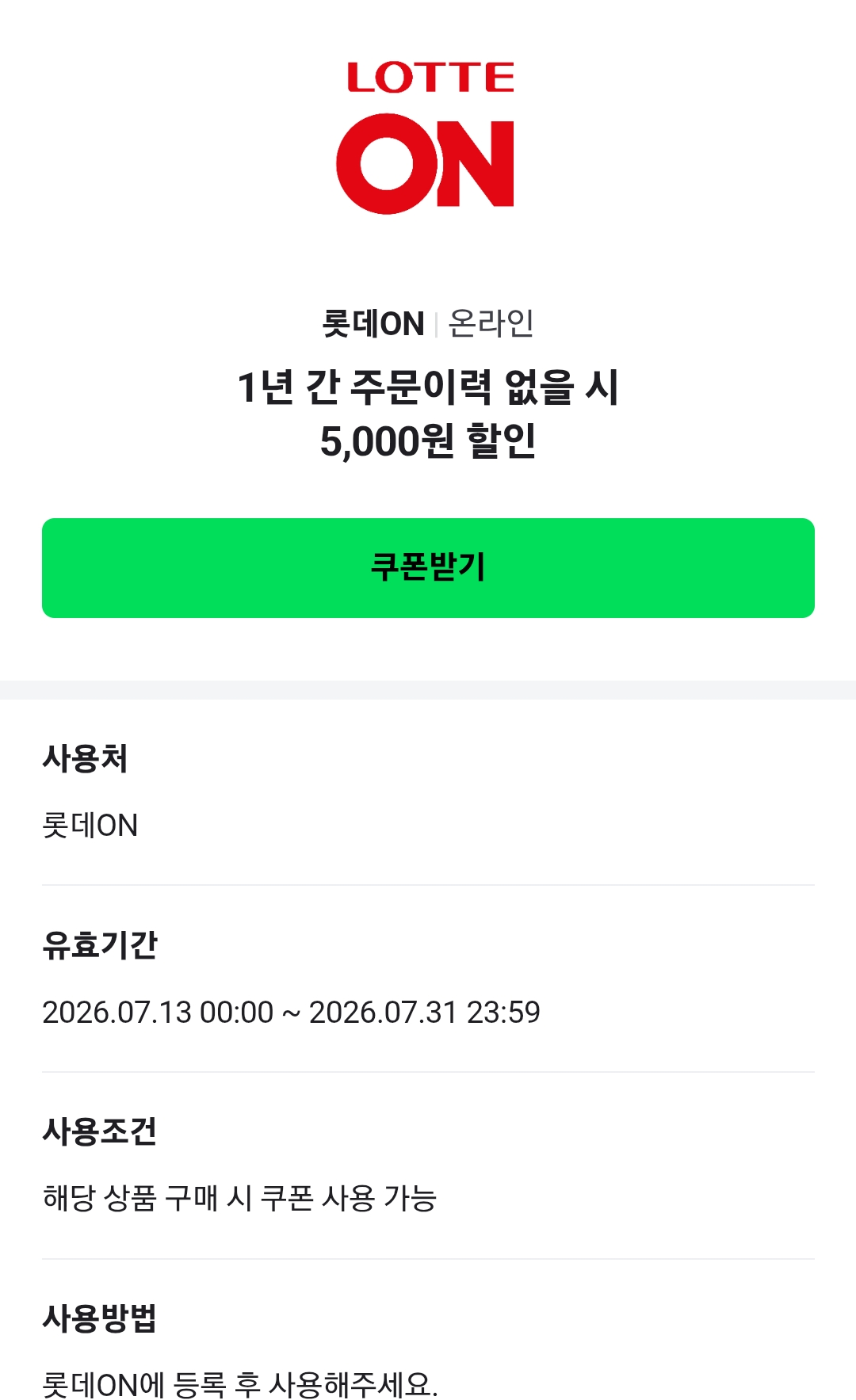The width and height of the screenshot is (856, 1400).
Task: Click the LOTTE wordmark atop the logo
Action: pos(430,77)
